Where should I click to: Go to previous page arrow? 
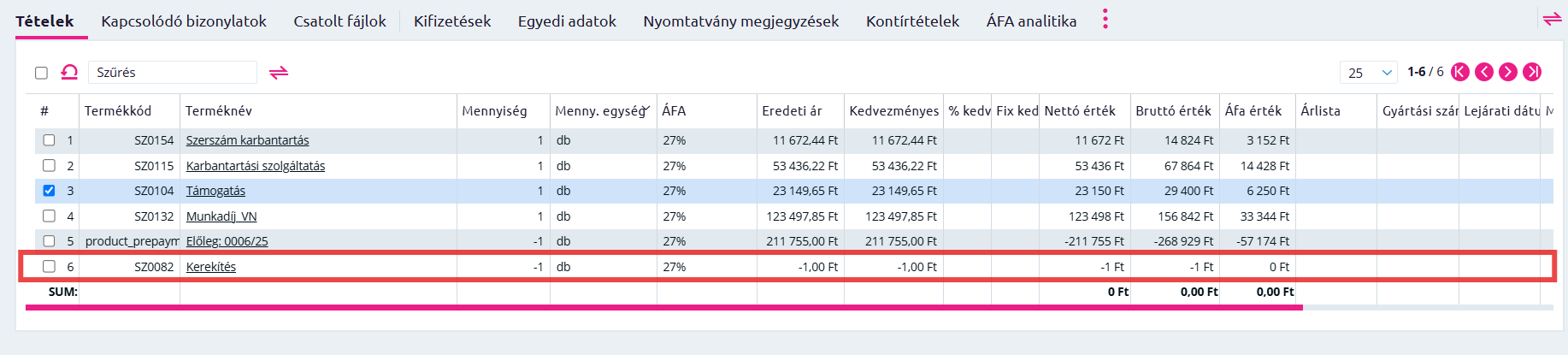[x=1484, y=72]
